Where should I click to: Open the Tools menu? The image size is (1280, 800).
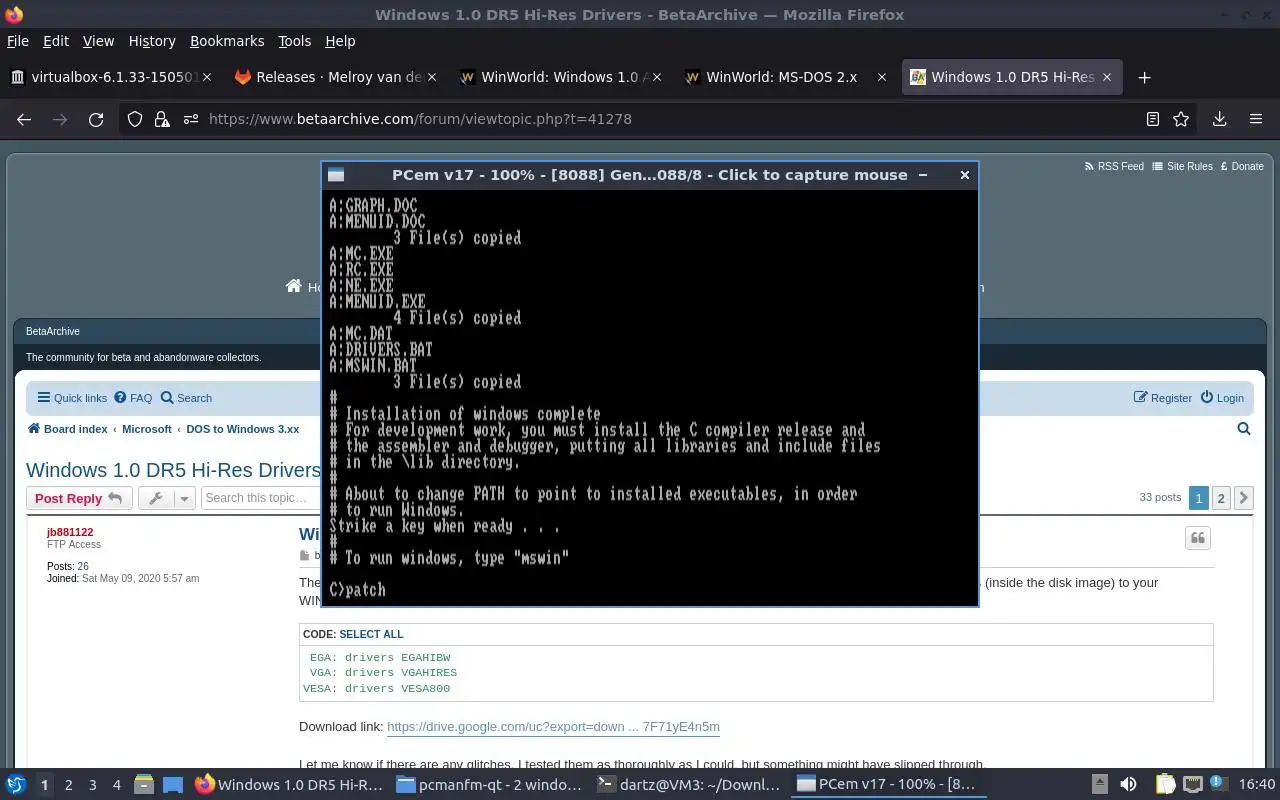pyautogui.click(x=294, y=41)
